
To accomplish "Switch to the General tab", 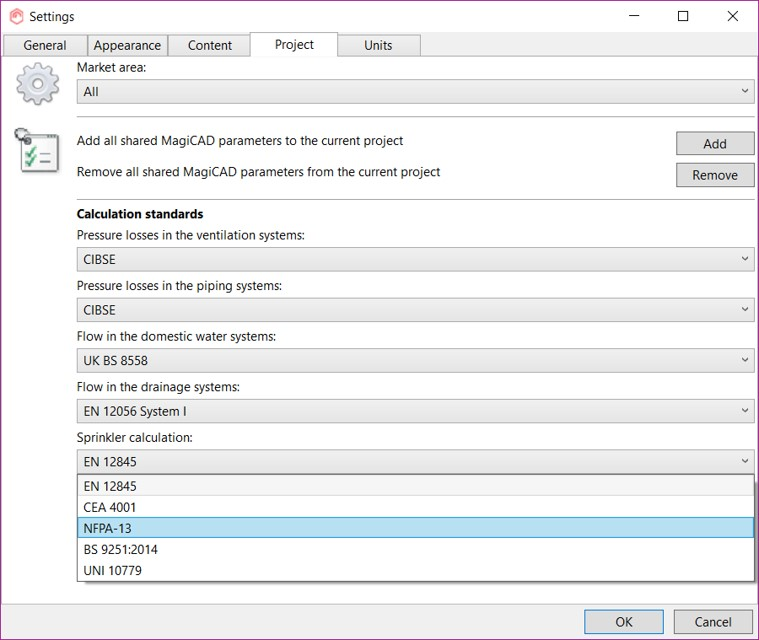I will [45, 45].
